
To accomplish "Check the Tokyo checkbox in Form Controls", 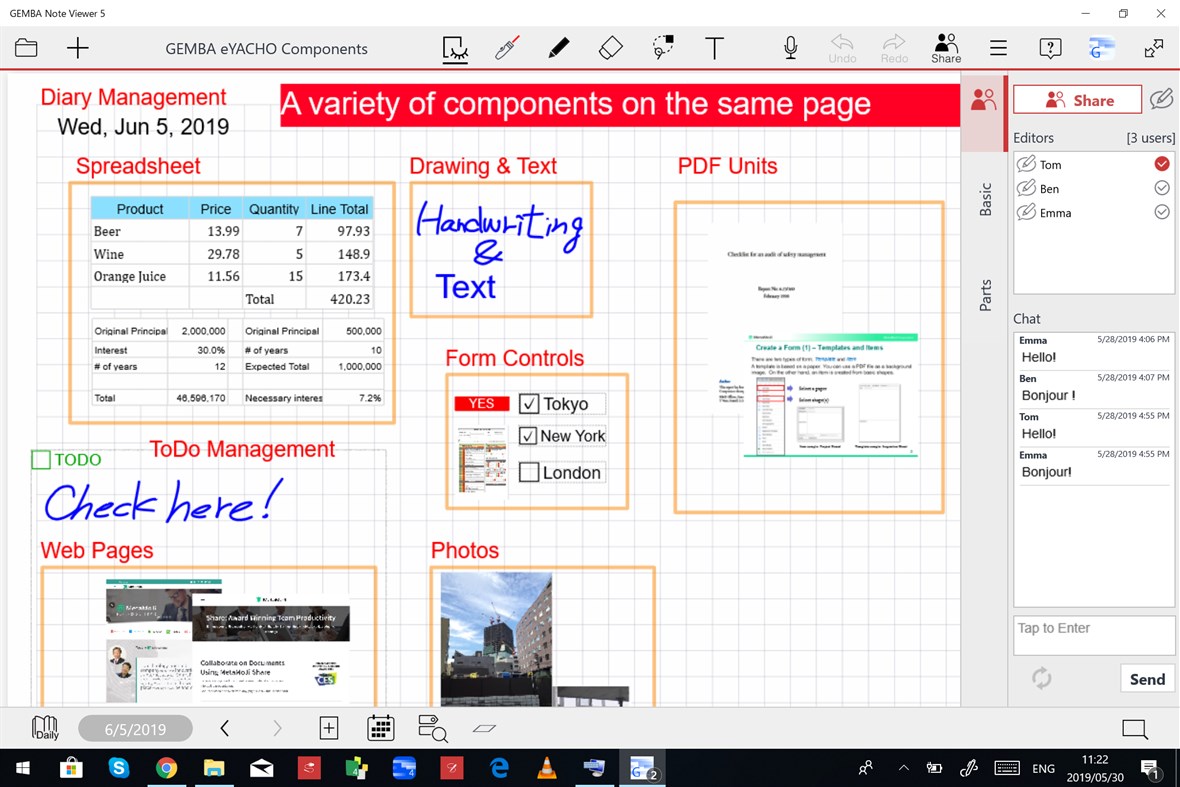I will (528, 403).
